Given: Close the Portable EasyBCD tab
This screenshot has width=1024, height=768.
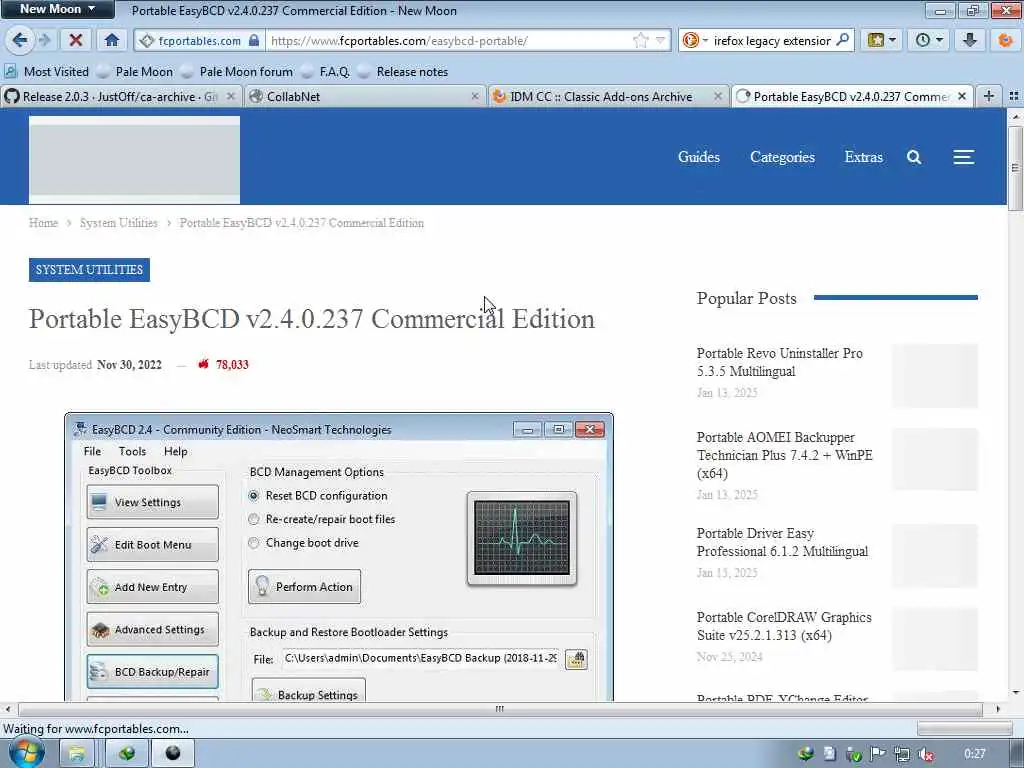Looking at the screenshot, I should pyautogui.click(x=962, y=96).
